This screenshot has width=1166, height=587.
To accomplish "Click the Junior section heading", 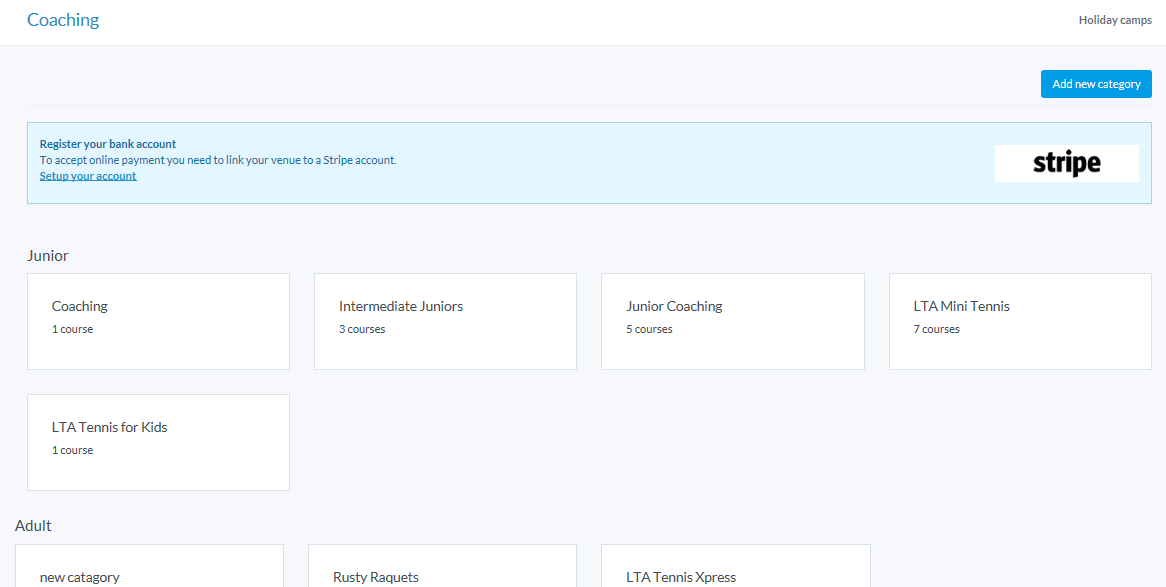I will coord(48,256).
